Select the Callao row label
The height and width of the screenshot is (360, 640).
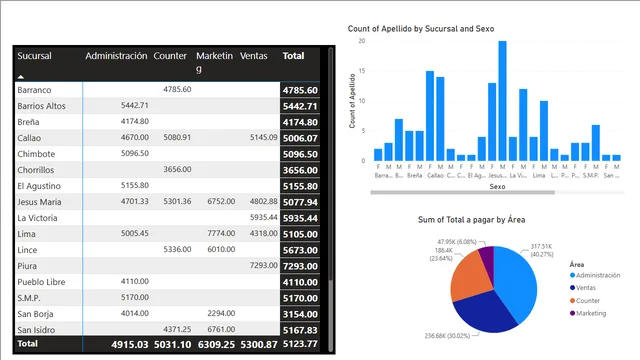[x=29, y=138]
